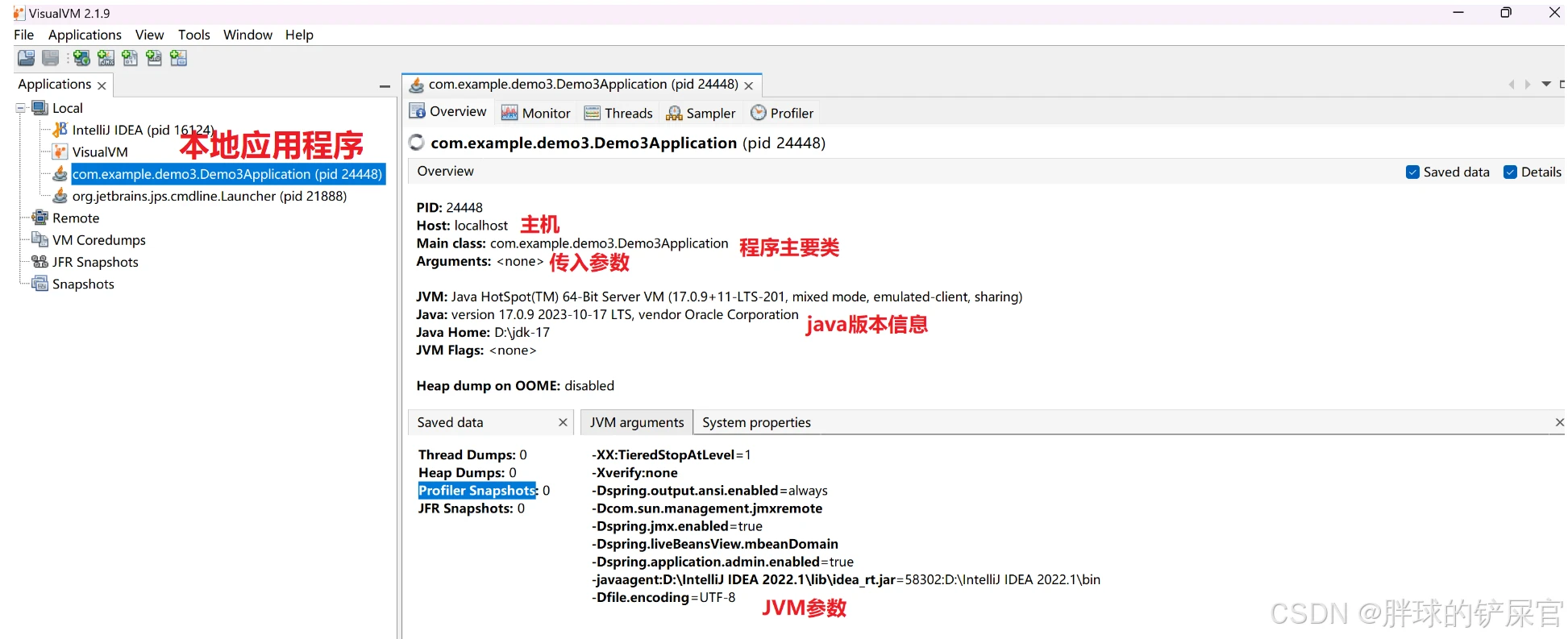Open the Window menu
The height and width of the screenshot is (639, 1568).
click(247, 35)
